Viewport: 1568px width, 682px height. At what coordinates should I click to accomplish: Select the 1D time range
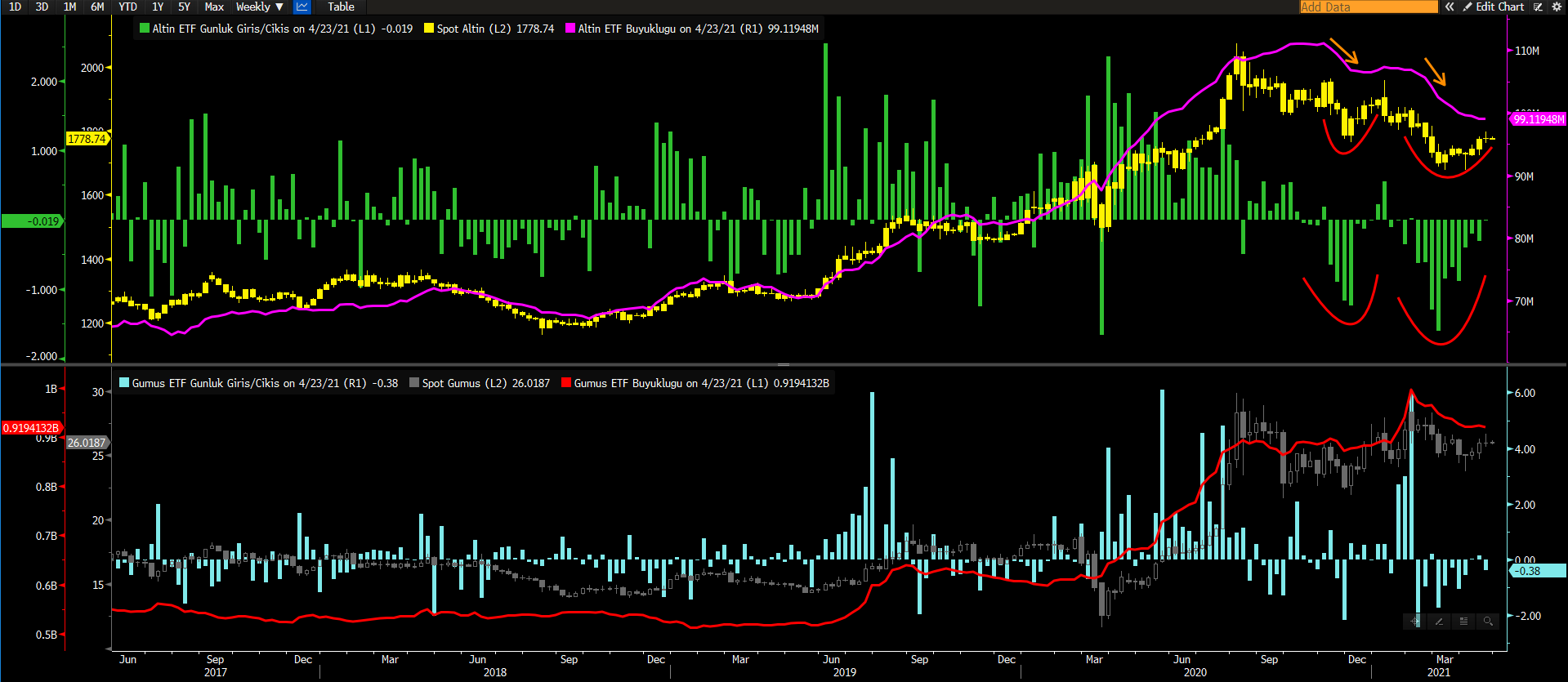pos(15,7)
